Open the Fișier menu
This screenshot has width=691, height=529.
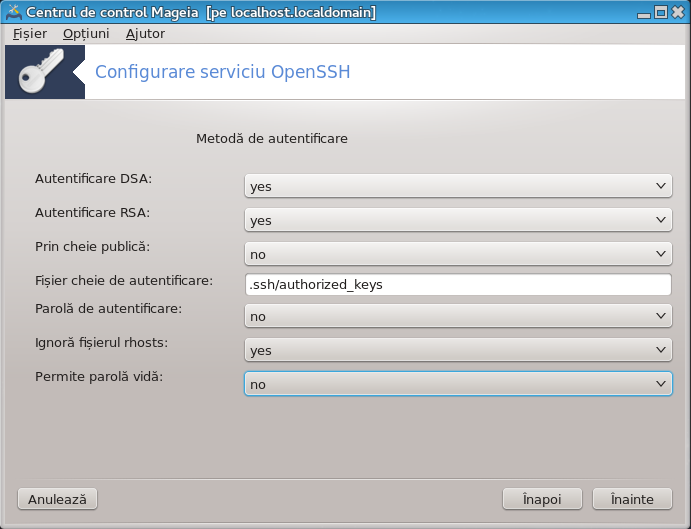tap(30, 34)
